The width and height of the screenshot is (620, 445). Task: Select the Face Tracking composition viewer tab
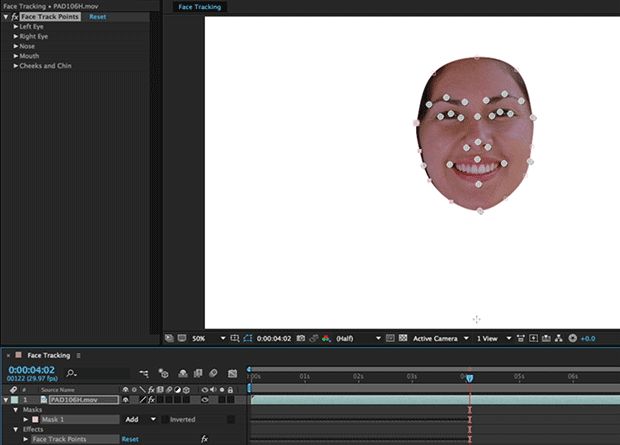click(x=200, y=7)
